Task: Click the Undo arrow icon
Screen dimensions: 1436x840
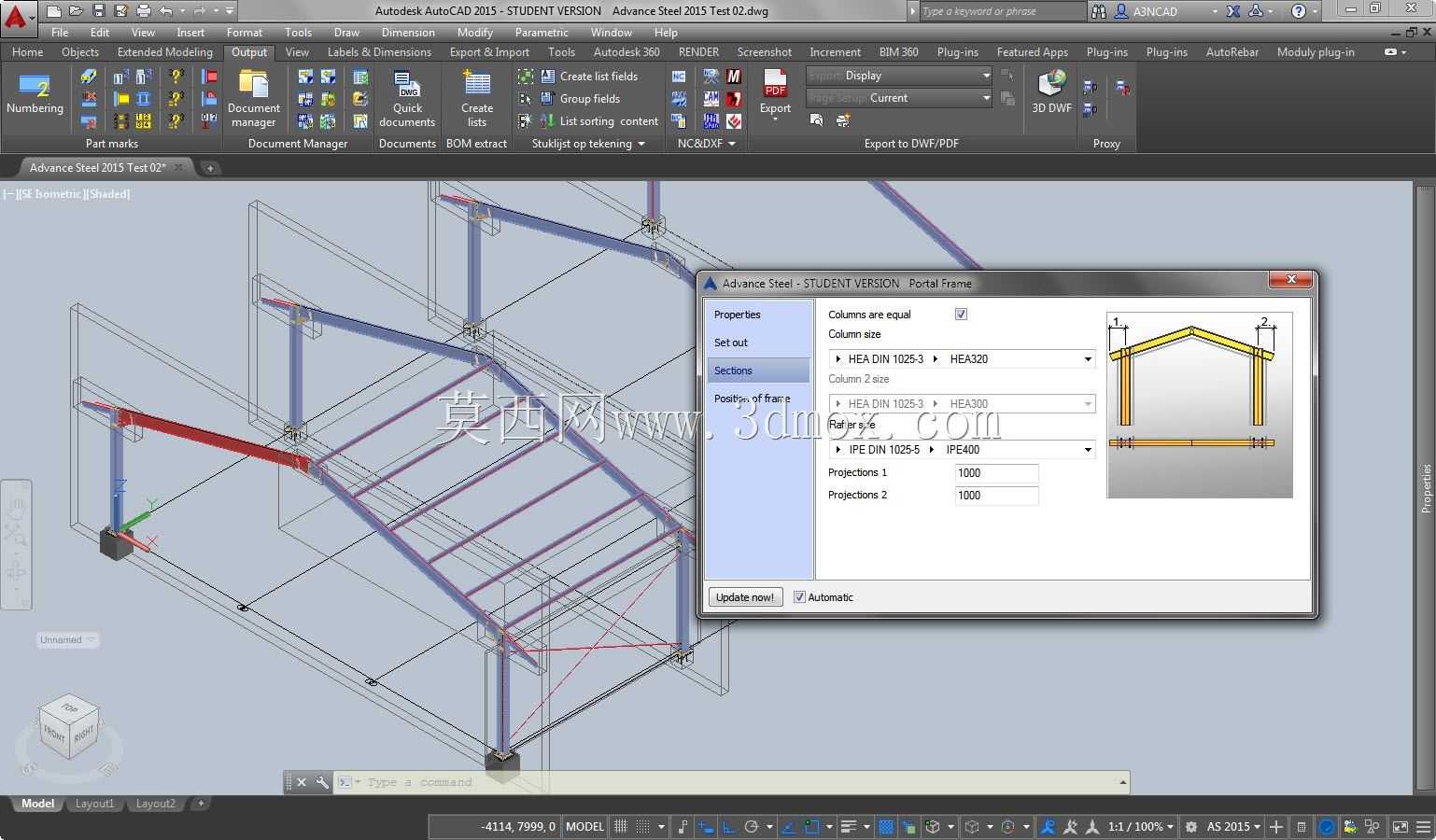Action: (x=166, y=11)
